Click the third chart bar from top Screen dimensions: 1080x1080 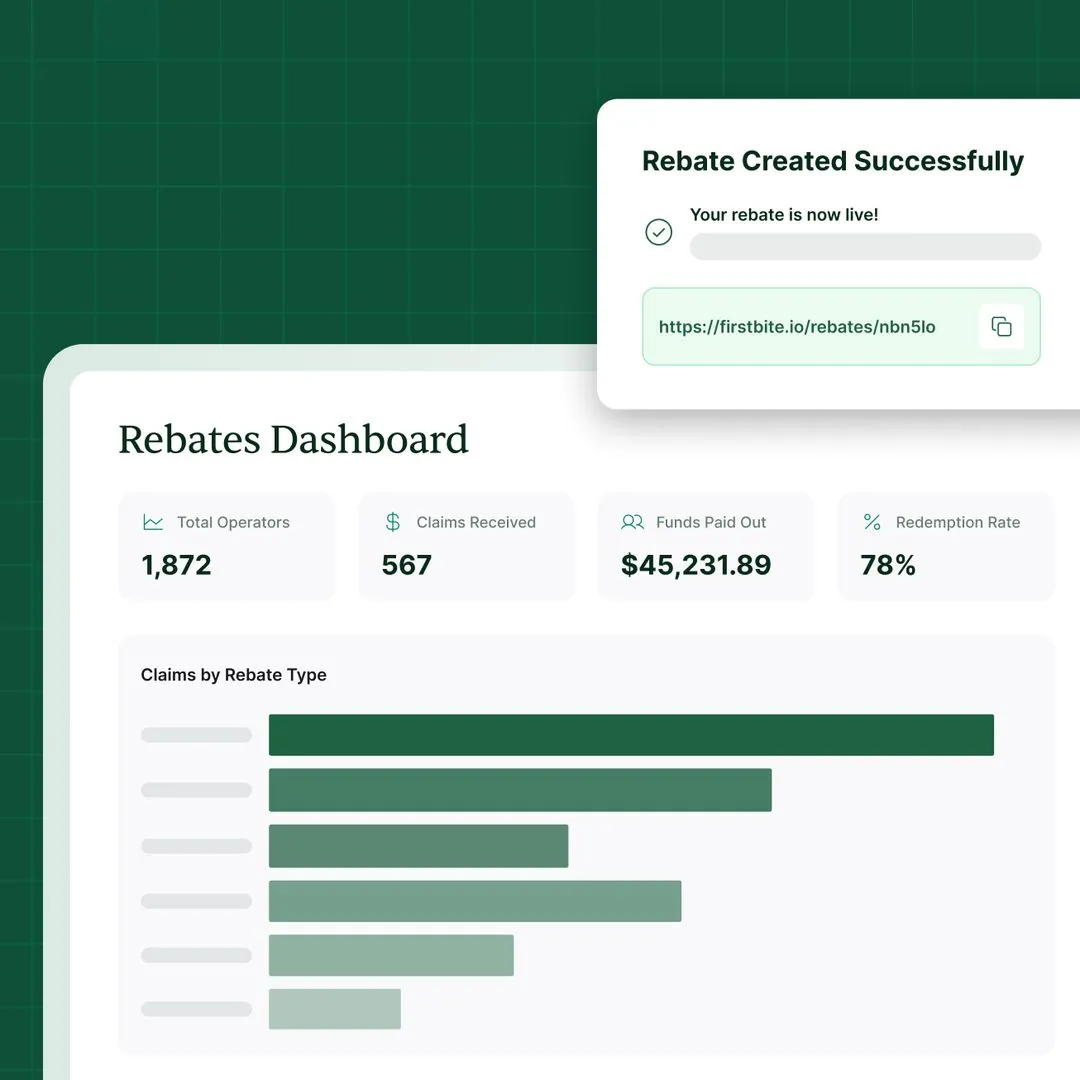pos(418,846)
